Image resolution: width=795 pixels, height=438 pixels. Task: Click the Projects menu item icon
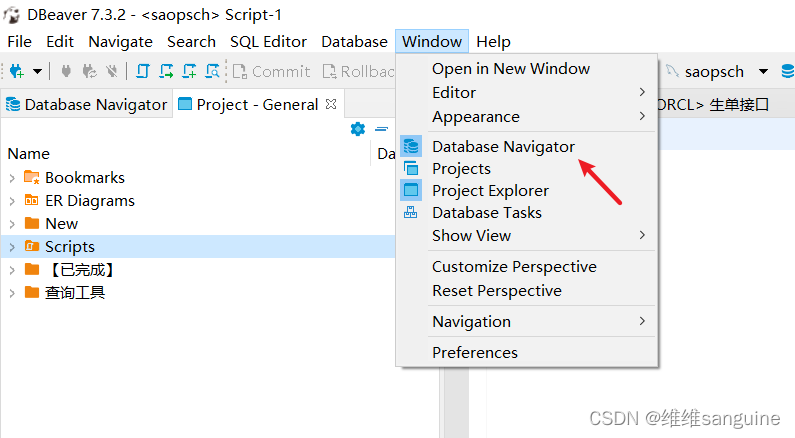pyautogui.click(x=411, y=168)
